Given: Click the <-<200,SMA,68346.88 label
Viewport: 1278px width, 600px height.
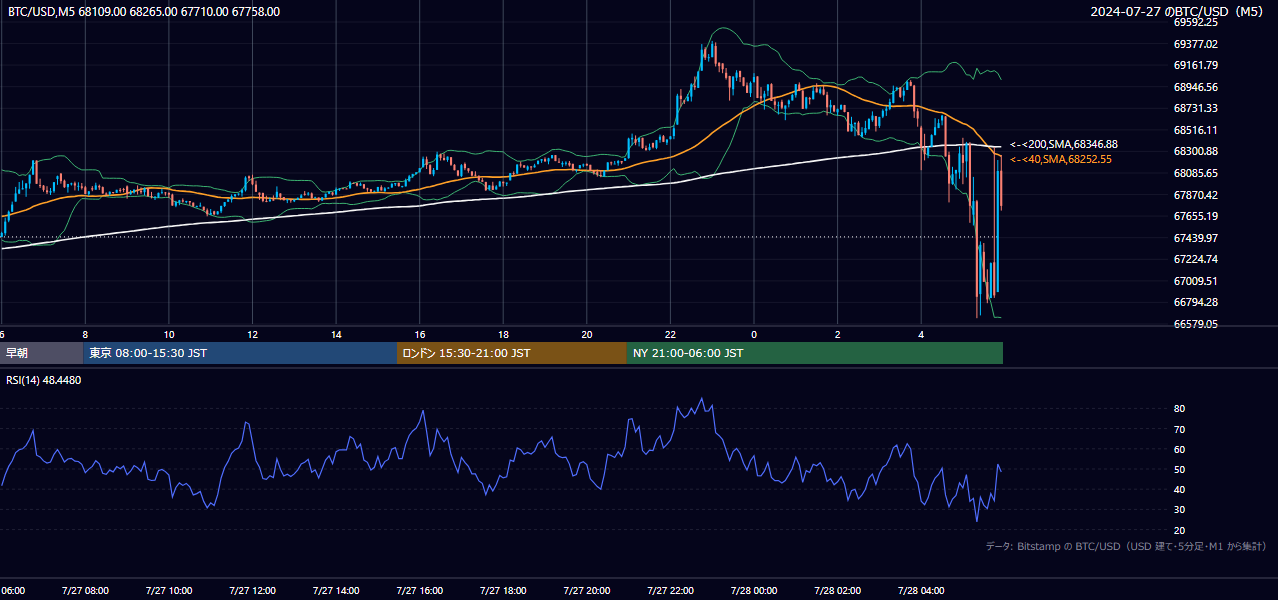Looking at the screenshot, I should (1064, 145).
